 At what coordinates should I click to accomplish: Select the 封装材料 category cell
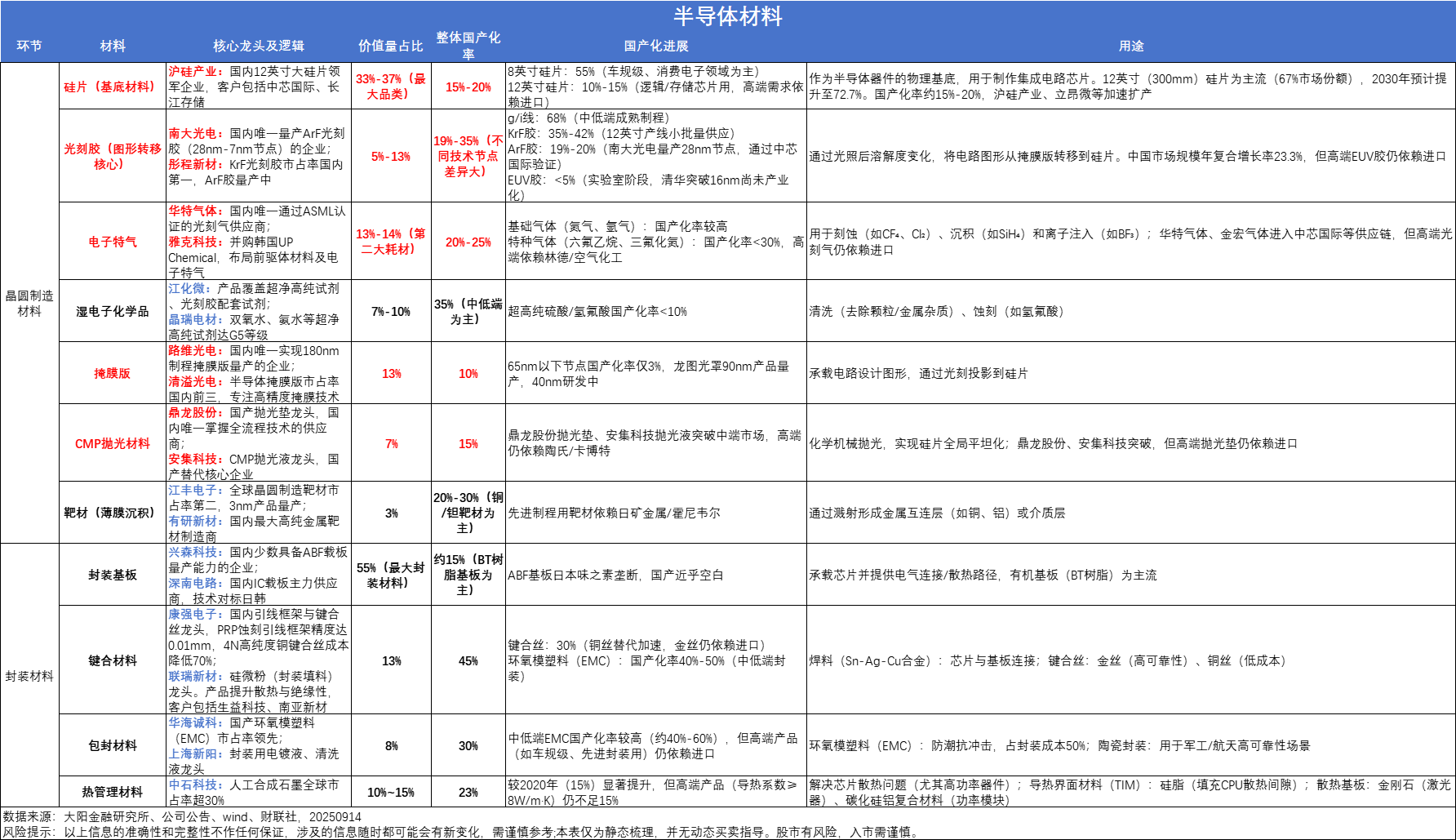(x=29, y=676)
